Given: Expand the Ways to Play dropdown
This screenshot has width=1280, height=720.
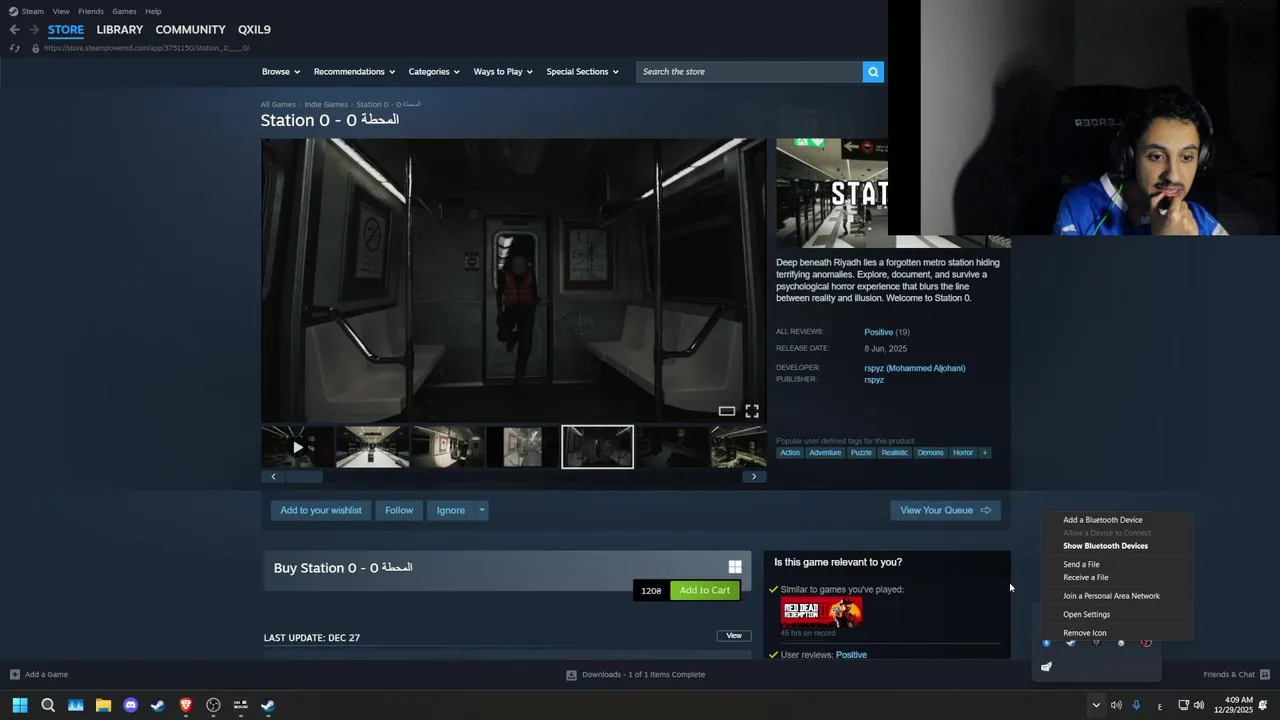Looking at the screenshot, I should (502, 72).
